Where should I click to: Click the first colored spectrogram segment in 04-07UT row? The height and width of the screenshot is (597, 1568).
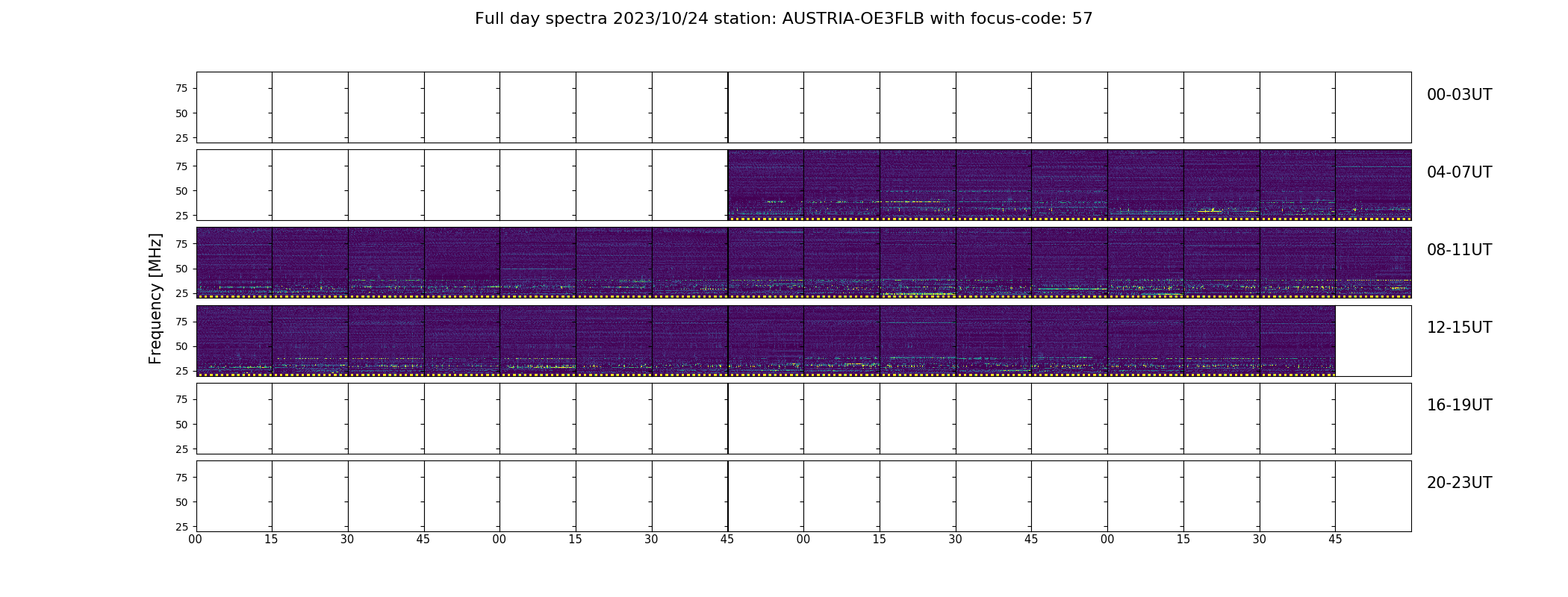point(766,185)
